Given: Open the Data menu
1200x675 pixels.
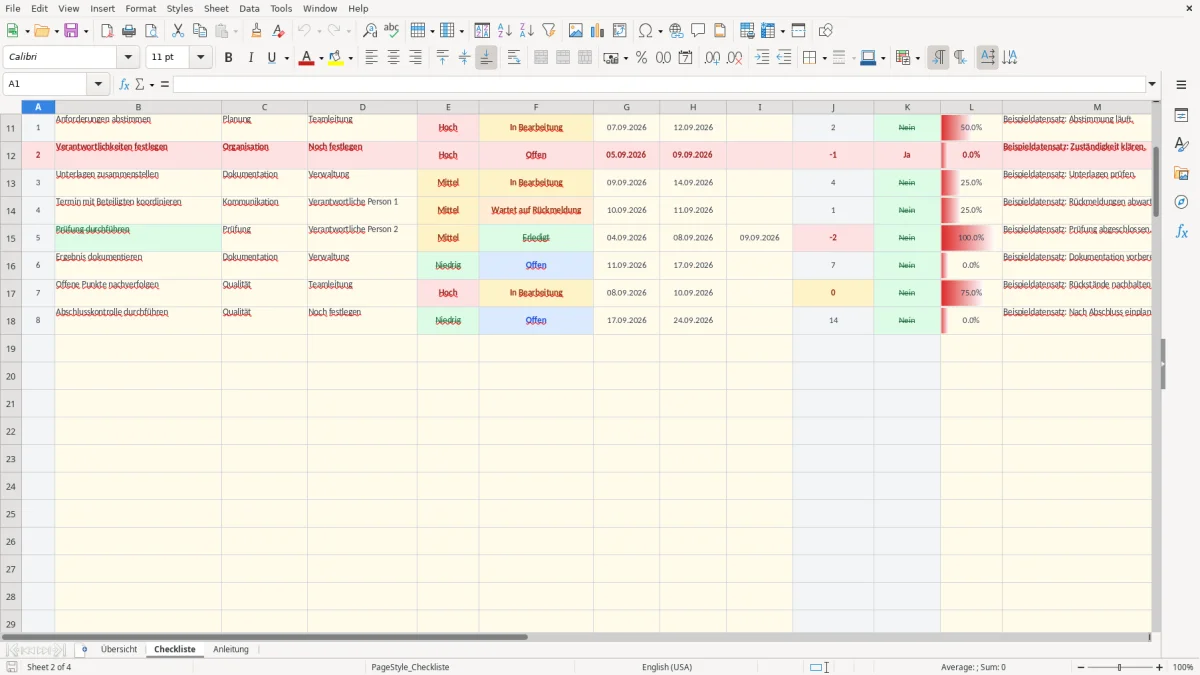Looking at the screenshot, I should (x=249, y=8).
